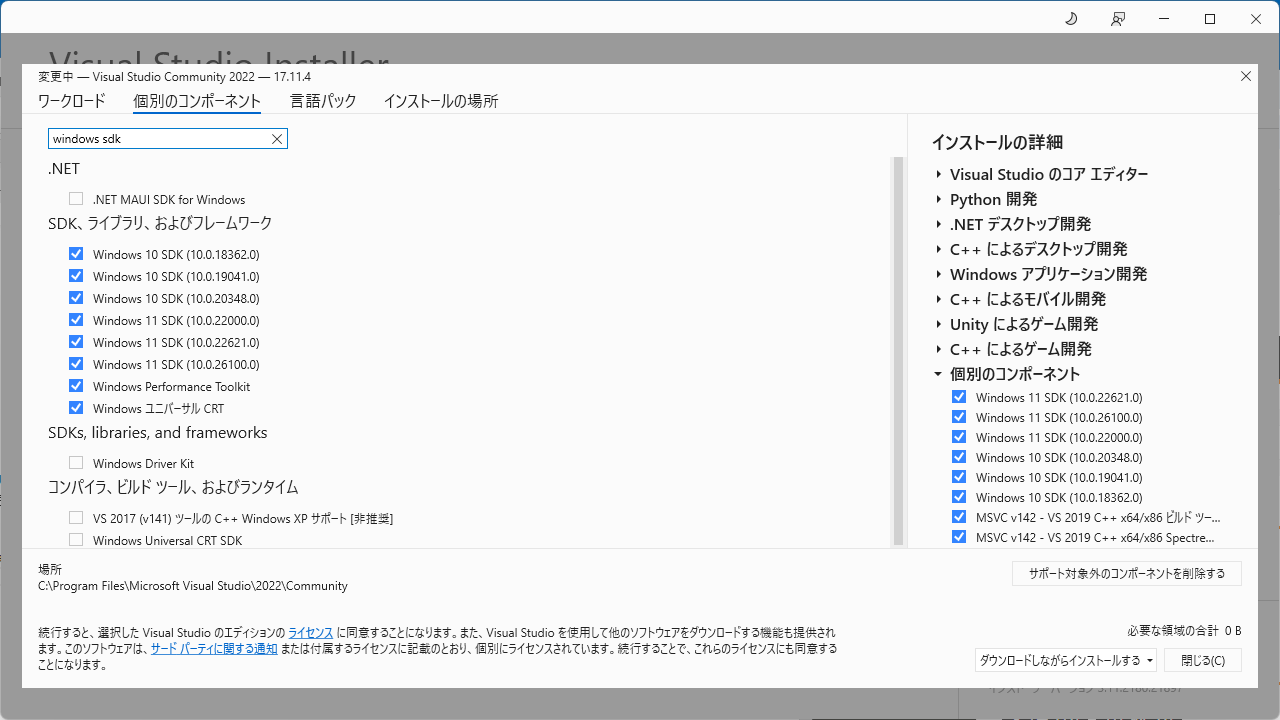Click サポート対象外のコンポーネントを削除する button

(1127, 573)
